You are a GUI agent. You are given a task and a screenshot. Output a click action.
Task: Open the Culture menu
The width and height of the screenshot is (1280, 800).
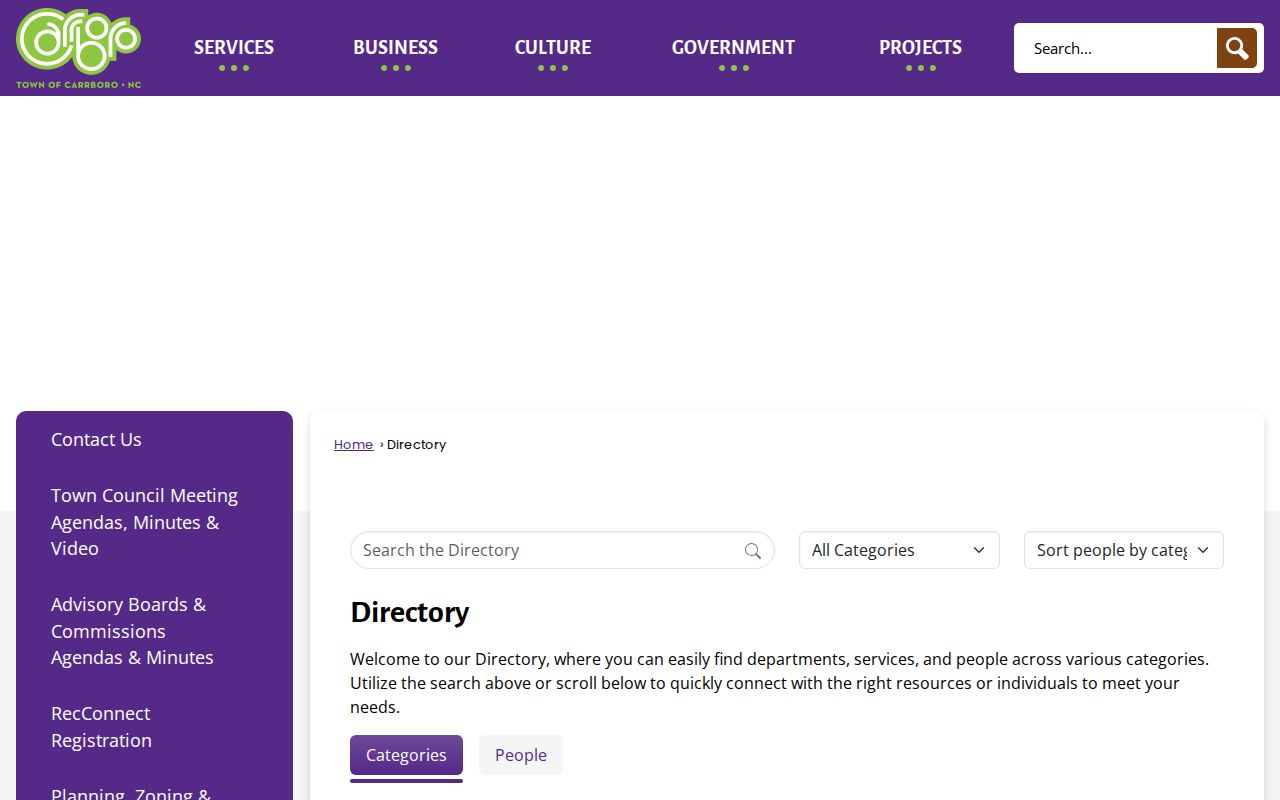point(553,48)
